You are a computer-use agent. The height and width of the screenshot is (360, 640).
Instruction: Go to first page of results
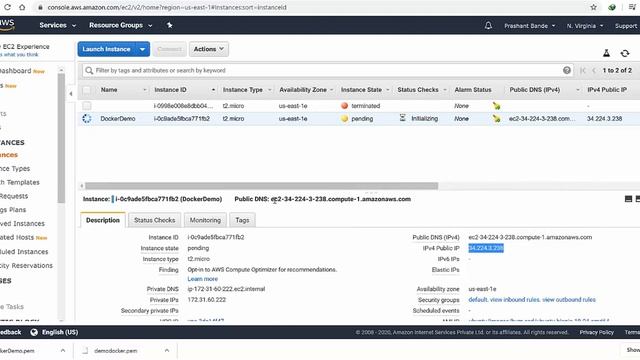point(583,71)
